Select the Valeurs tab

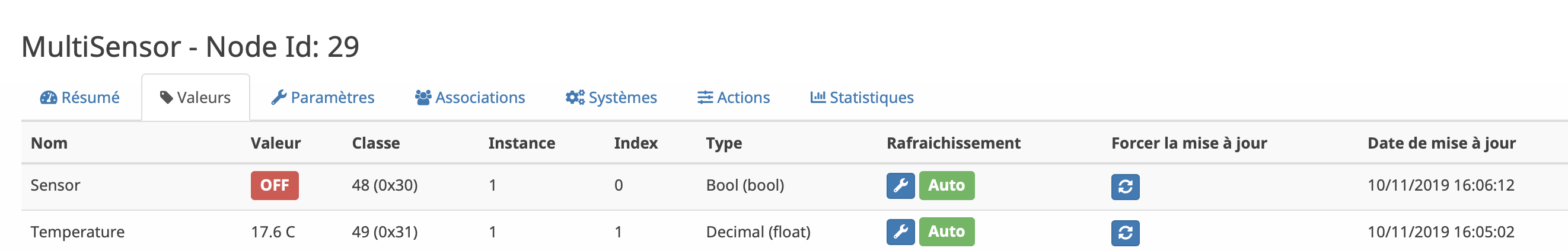pos(195,98)
